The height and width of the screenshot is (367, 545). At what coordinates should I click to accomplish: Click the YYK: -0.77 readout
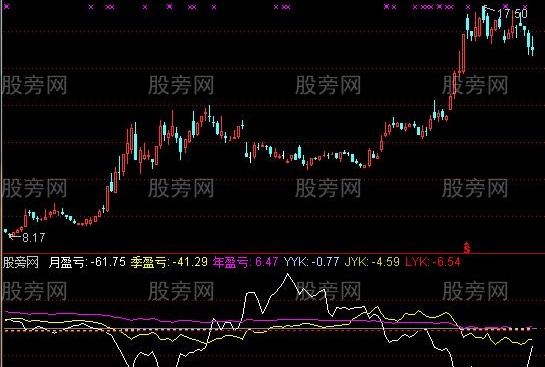click(x=311, y=262)
